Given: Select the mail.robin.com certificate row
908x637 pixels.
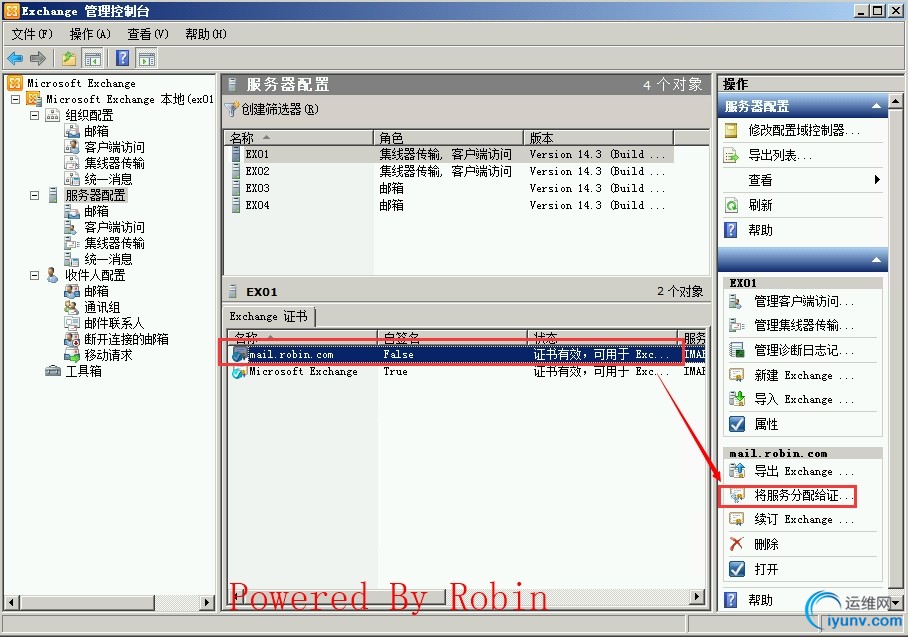Looking at the screenshot, I should (467, 354).
